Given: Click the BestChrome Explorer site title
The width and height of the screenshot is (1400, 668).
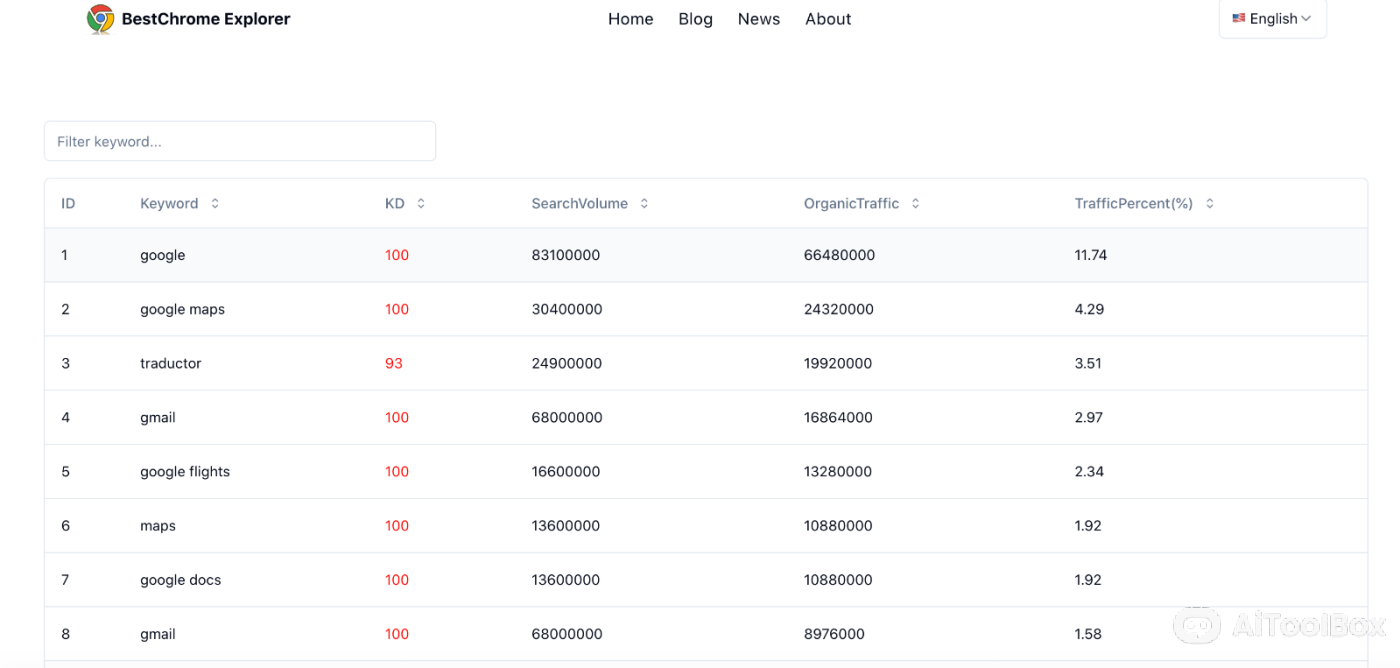Looking at the screenshot, I should (x=206, y=19).
